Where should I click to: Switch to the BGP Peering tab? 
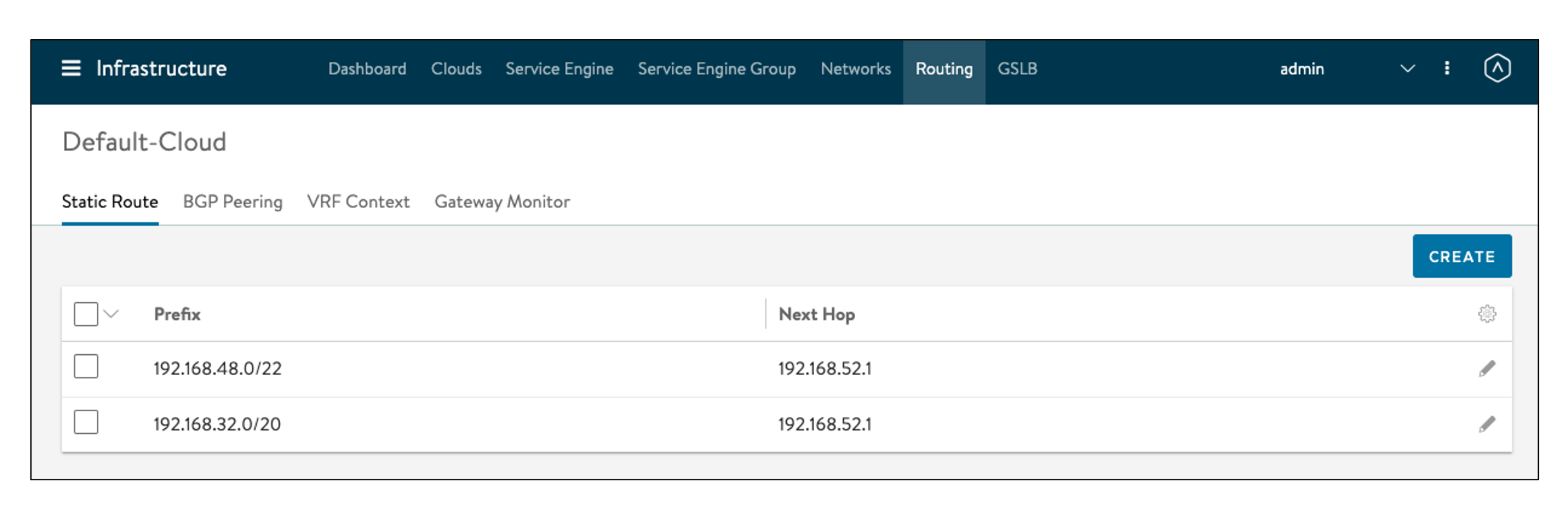coord(232,202)
